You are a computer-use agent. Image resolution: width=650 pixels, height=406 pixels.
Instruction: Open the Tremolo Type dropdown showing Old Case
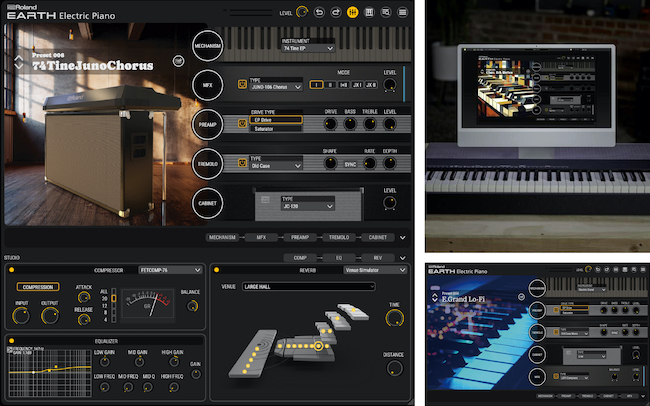(x=275, y=166)
